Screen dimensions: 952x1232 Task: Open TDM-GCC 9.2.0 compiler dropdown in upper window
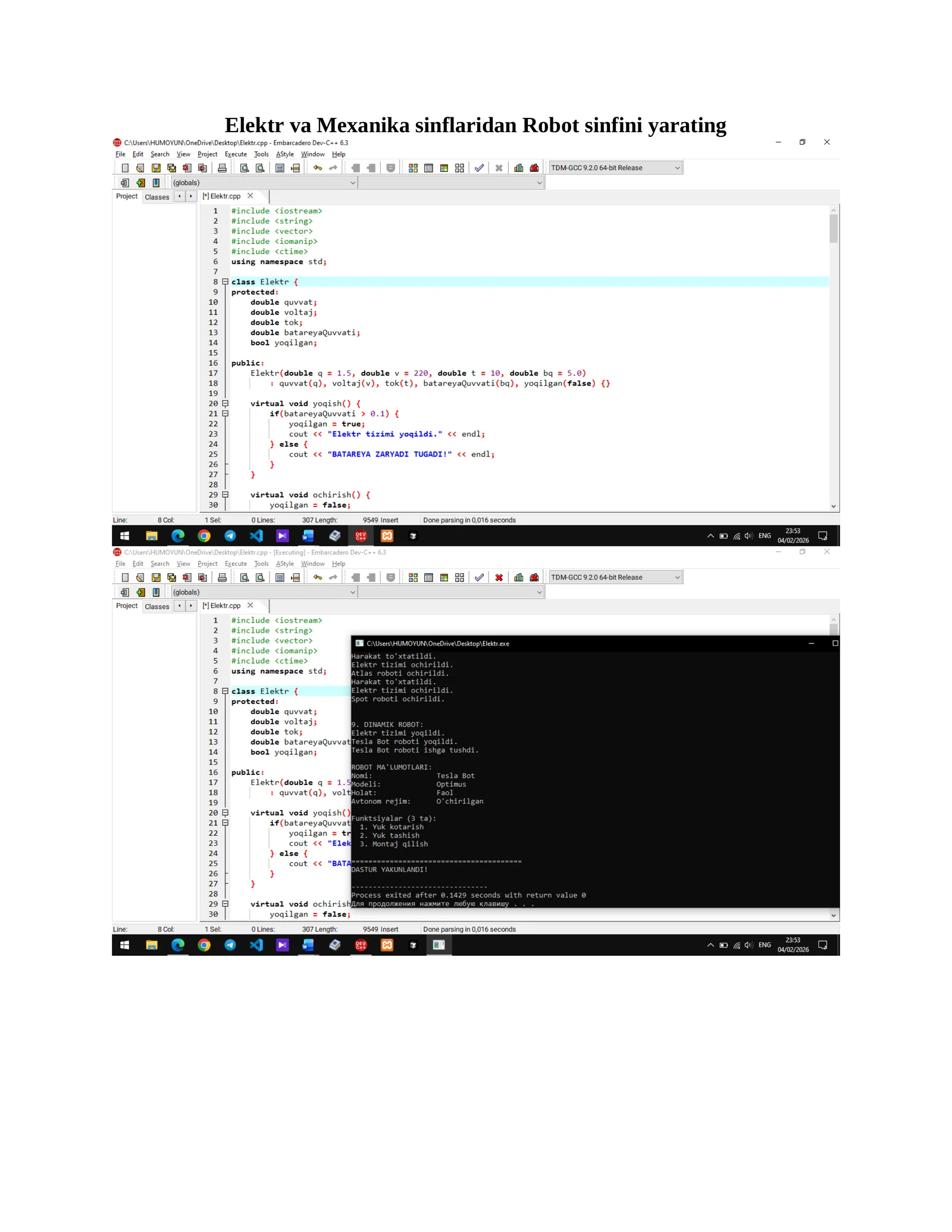(x=615, y=168)
